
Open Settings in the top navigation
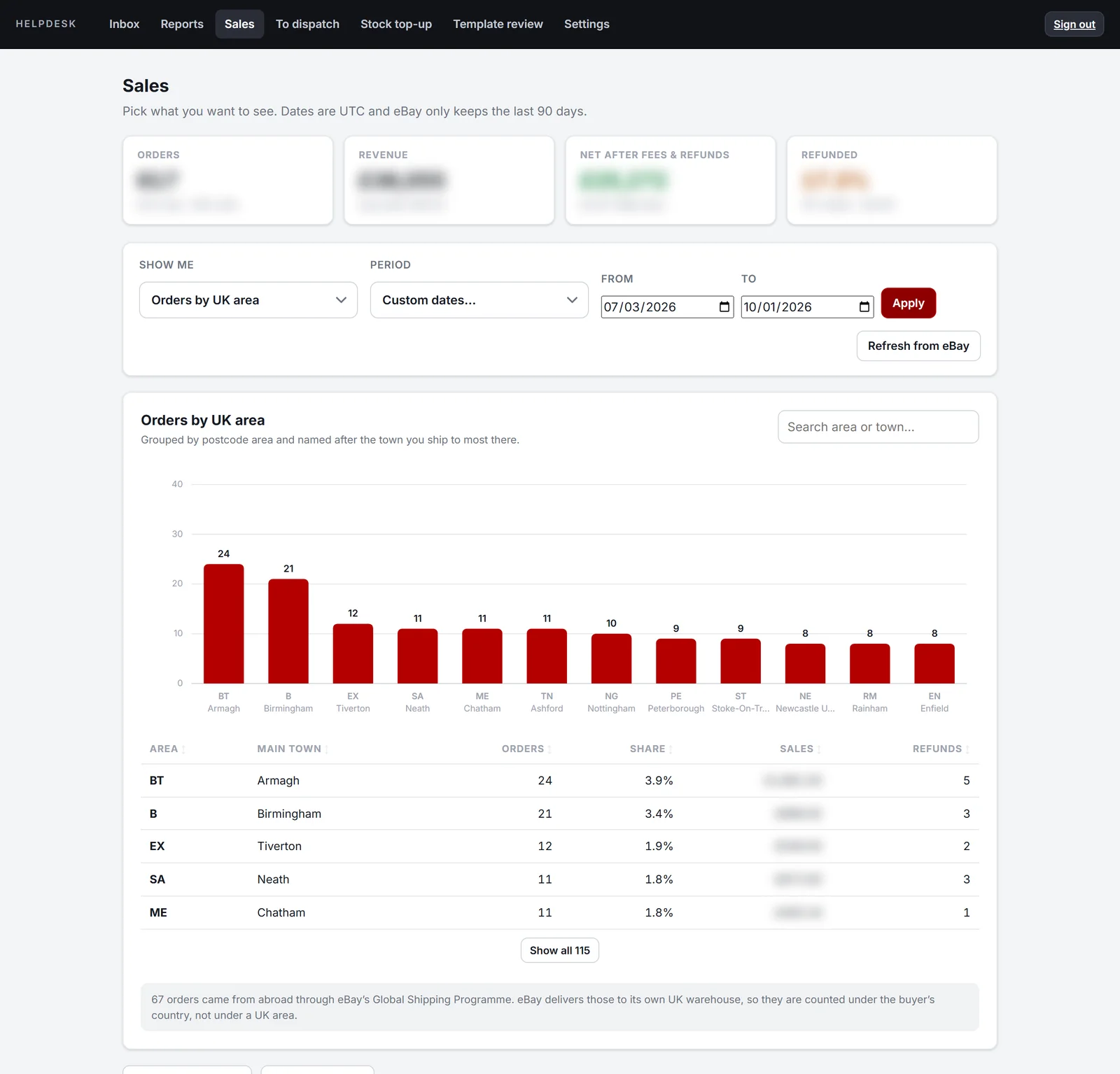point(587,24)
